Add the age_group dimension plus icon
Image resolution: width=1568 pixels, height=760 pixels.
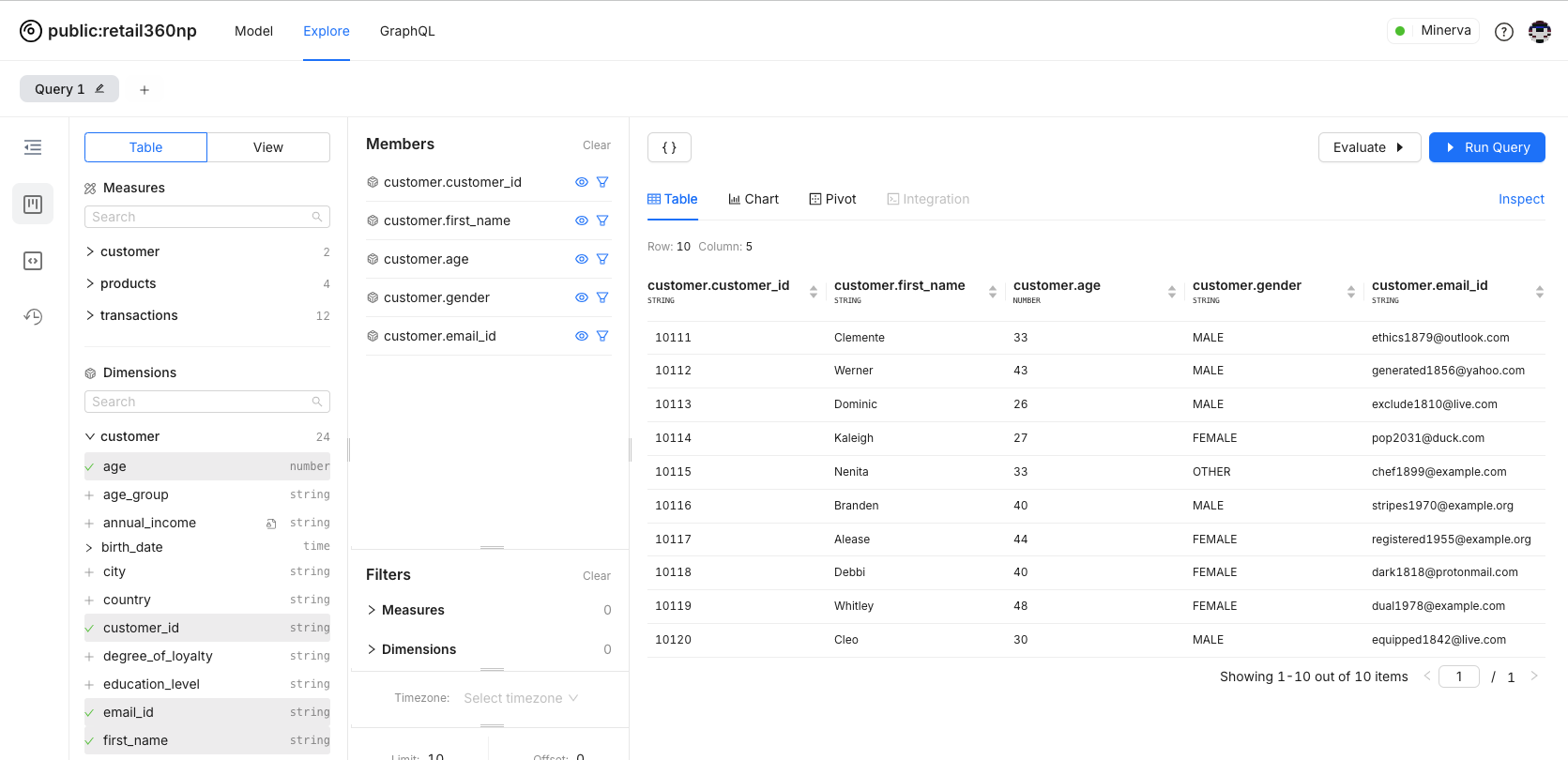pyautogui.click(x=89, y=495)
